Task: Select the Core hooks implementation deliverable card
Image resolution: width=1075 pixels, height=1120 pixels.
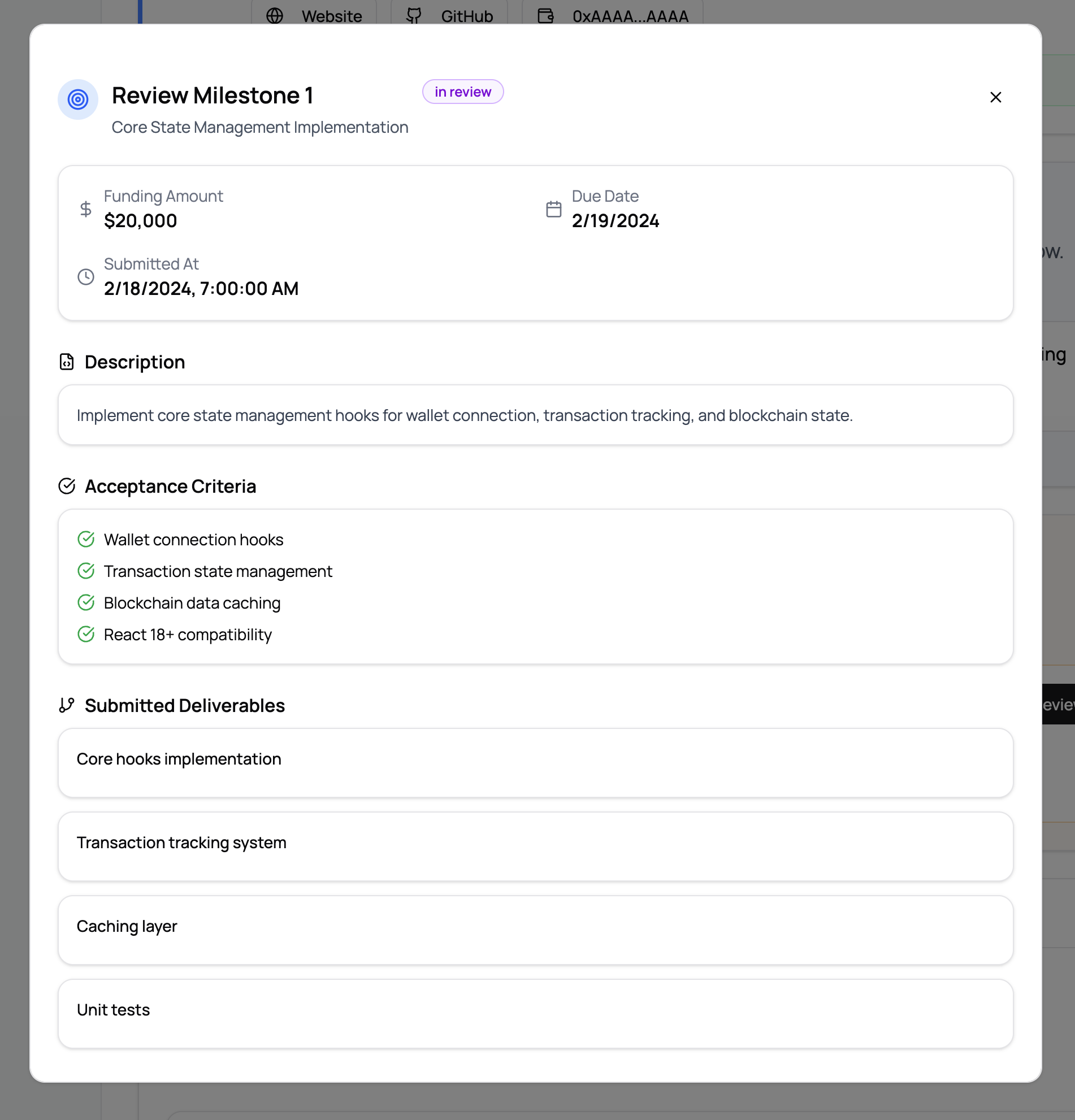Action: 535,763
